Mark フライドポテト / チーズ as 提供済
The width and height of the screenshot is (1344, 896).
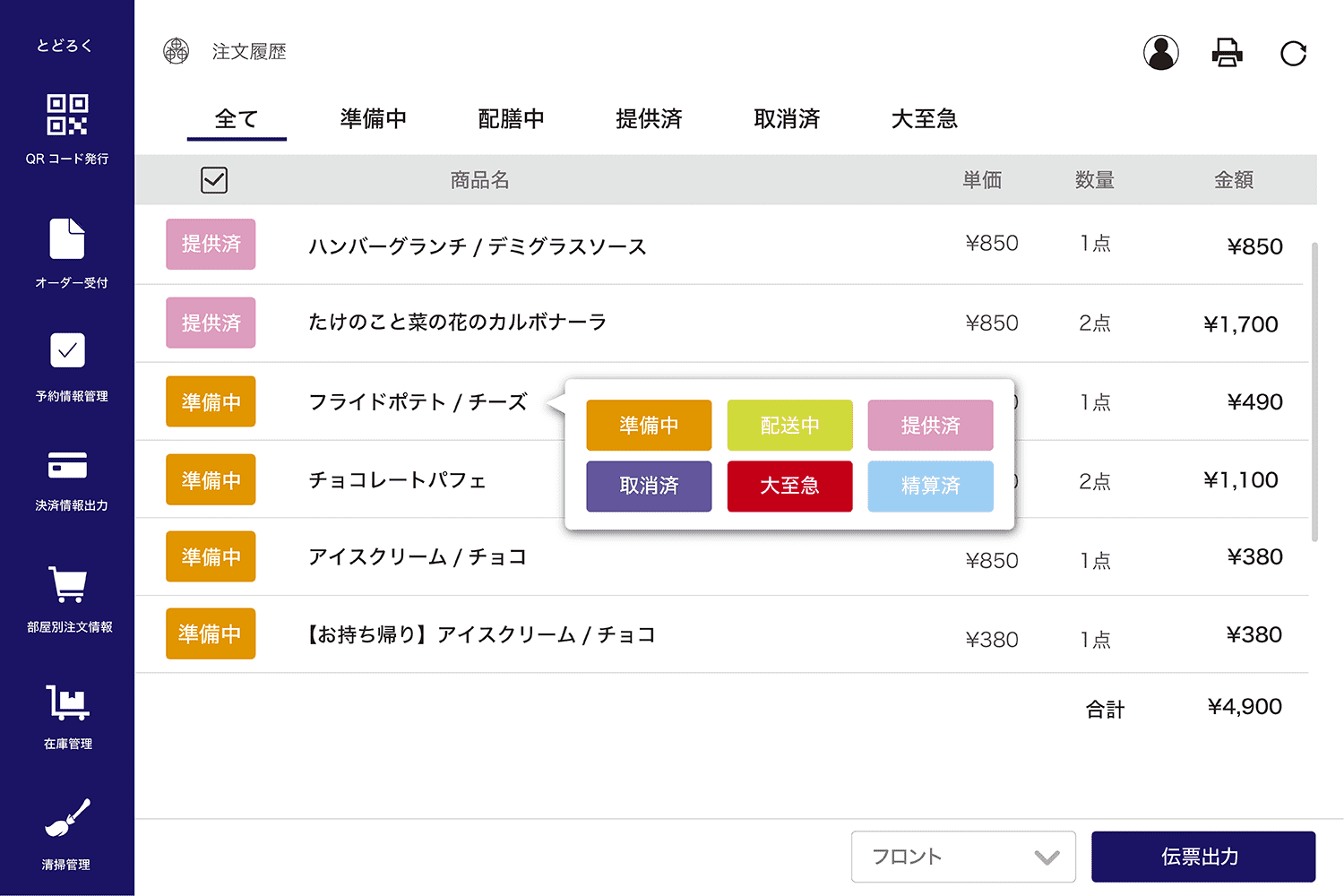coord(930,425)
